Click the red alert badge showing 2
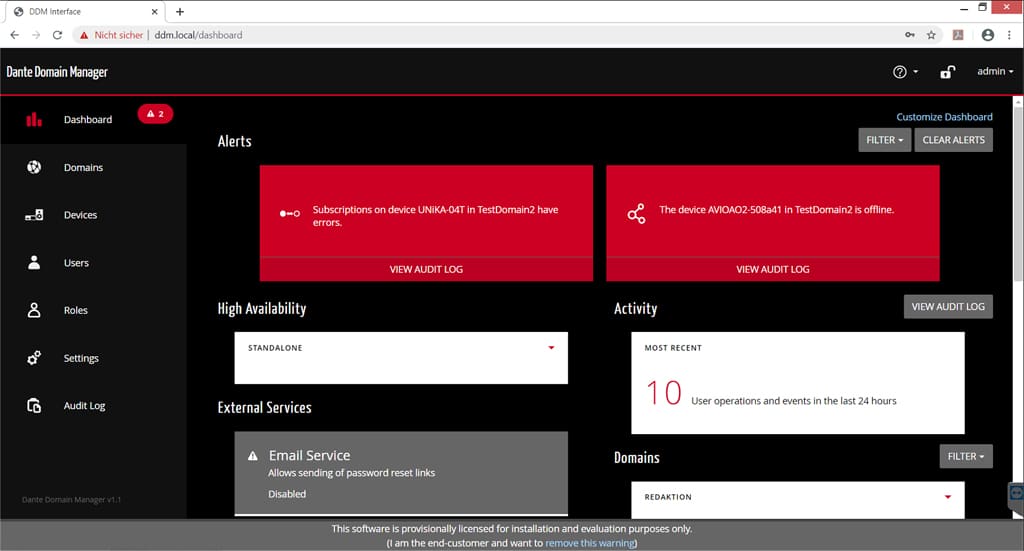The width and height of the screenshot is (1024, 551). [x=155, y=114]
